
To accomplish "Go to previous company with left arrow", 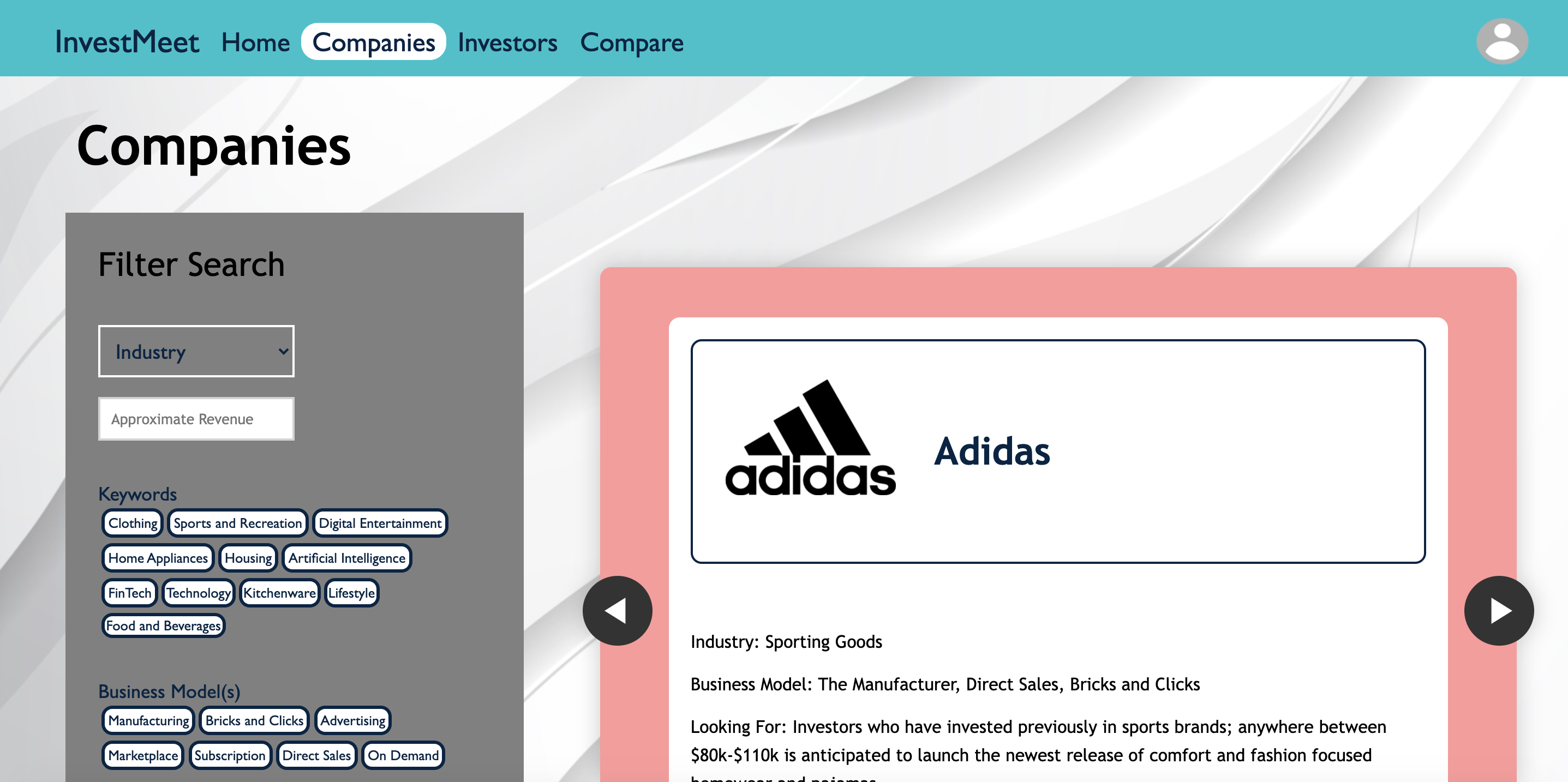I will (x=617, y=610).
